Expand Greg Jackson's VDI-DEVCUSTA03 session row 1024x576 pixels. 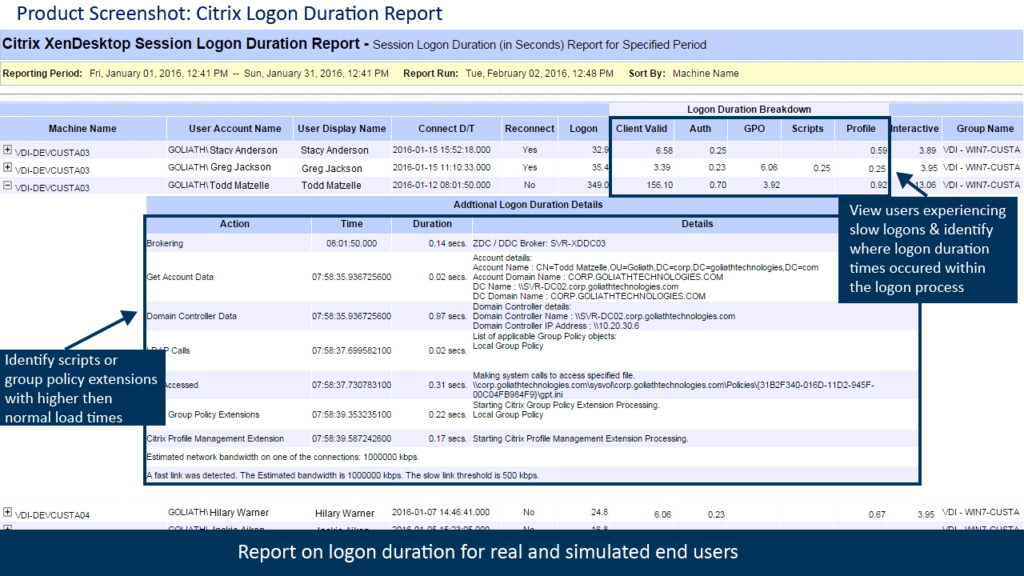(x=10, y=168)
